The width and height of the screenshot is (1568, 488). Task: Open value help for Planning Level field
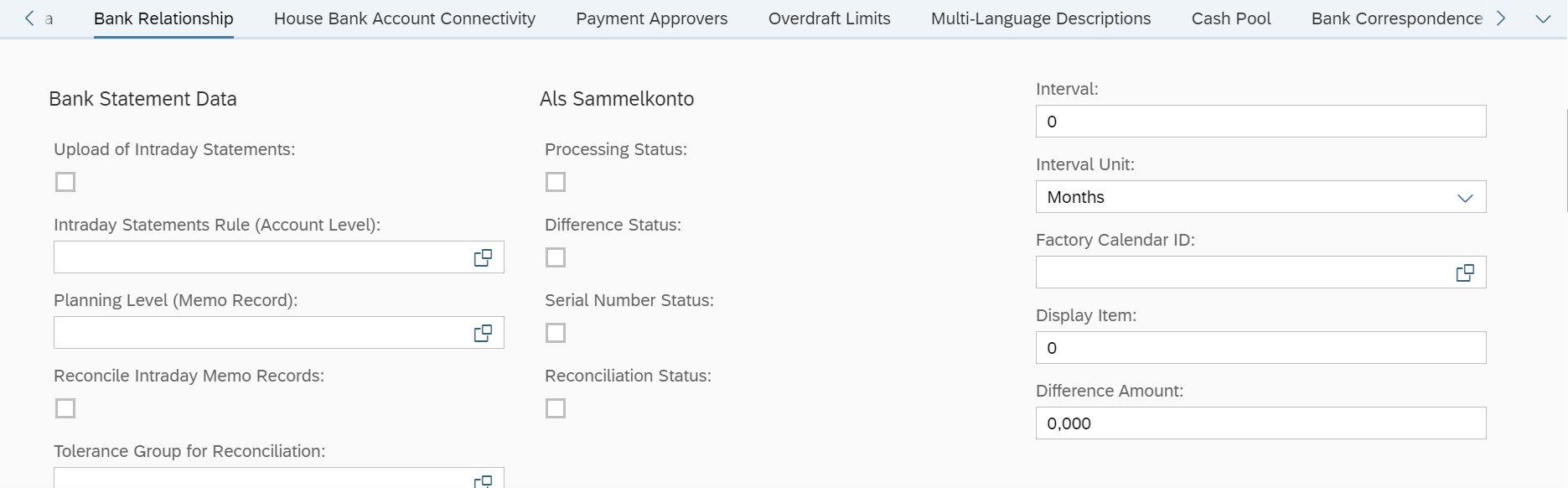coord(483,333)
